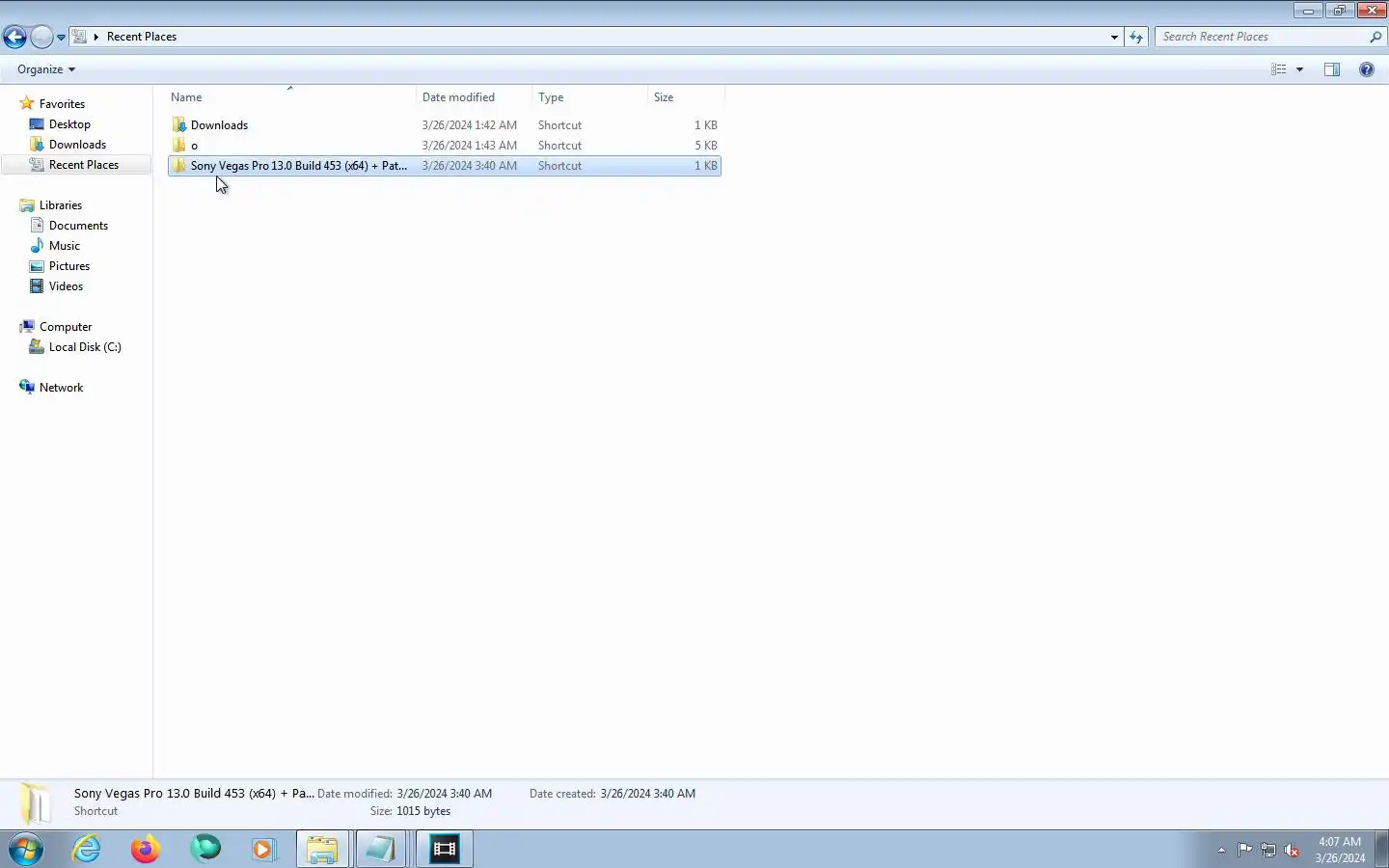Click the Sony Vegas shortcut folder icon
Screen dimensions: 1389x868
point(179,166)
